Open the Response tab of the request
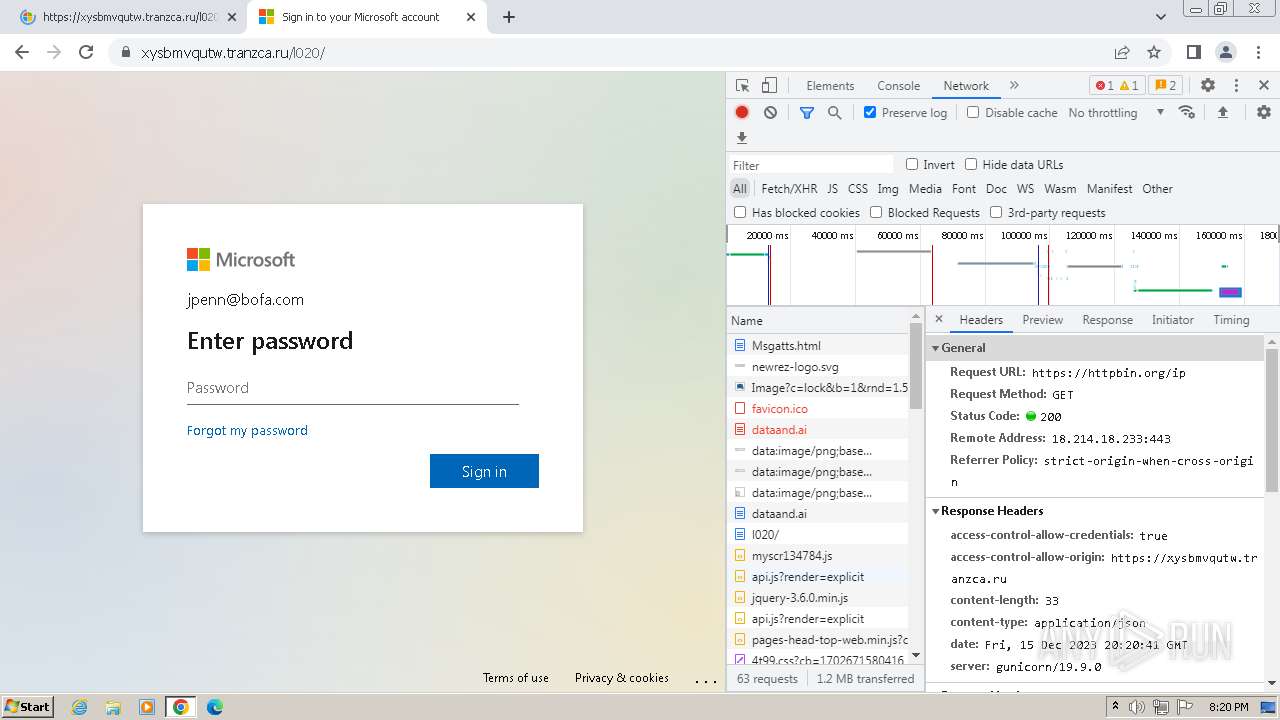The image size is (1280, 720). click(1107, 320)
